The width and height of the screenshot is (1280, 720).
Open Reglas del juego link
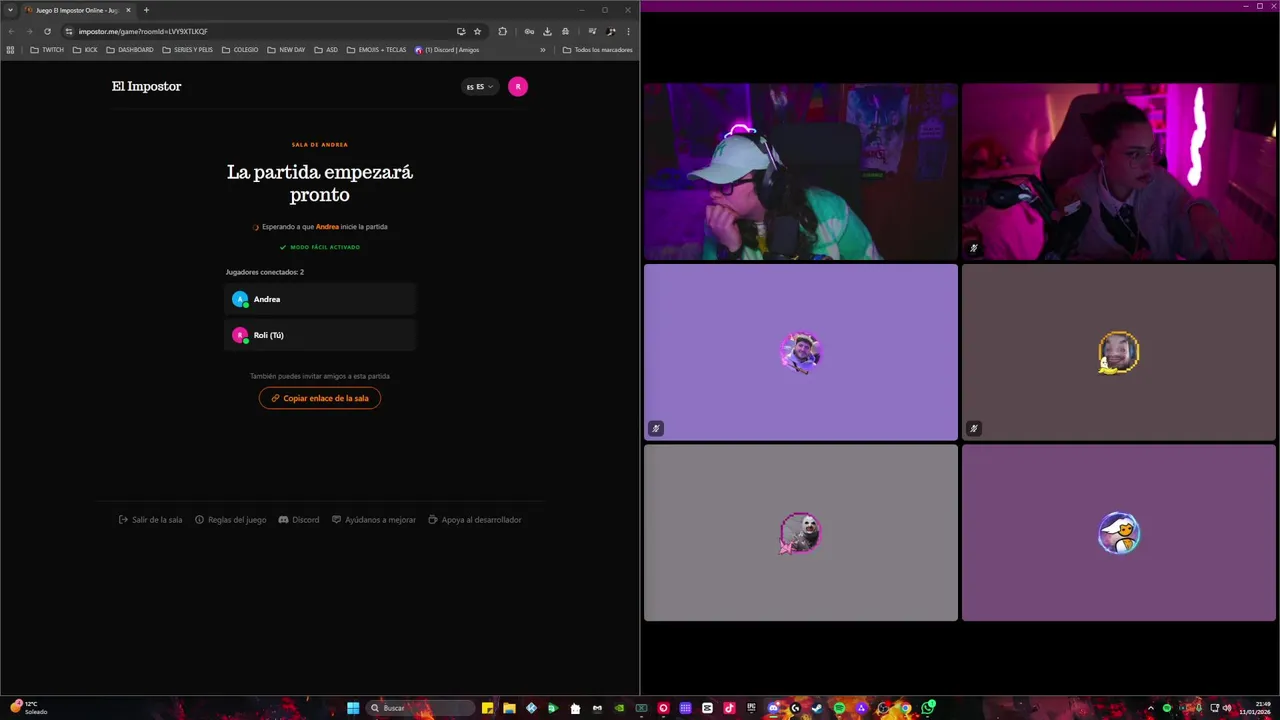point(231,520)
